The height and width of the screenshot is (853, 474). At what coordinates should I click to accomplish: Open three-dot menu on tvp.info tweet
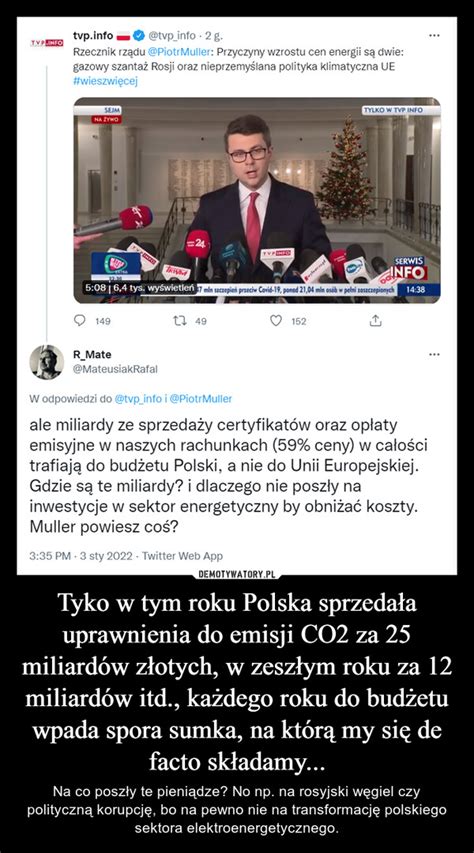pos(434,36)
